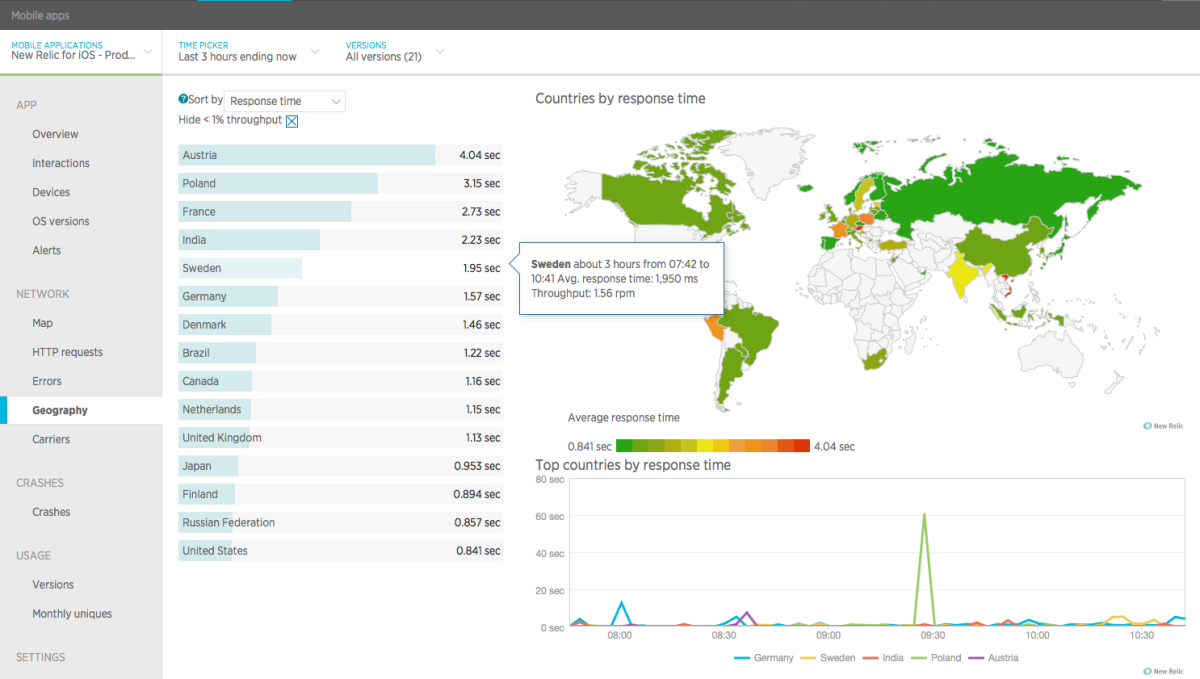The width and height of the screenshot is (1200, 679).
Task: Open the Overview page
Action: click(x=55, y=134)
